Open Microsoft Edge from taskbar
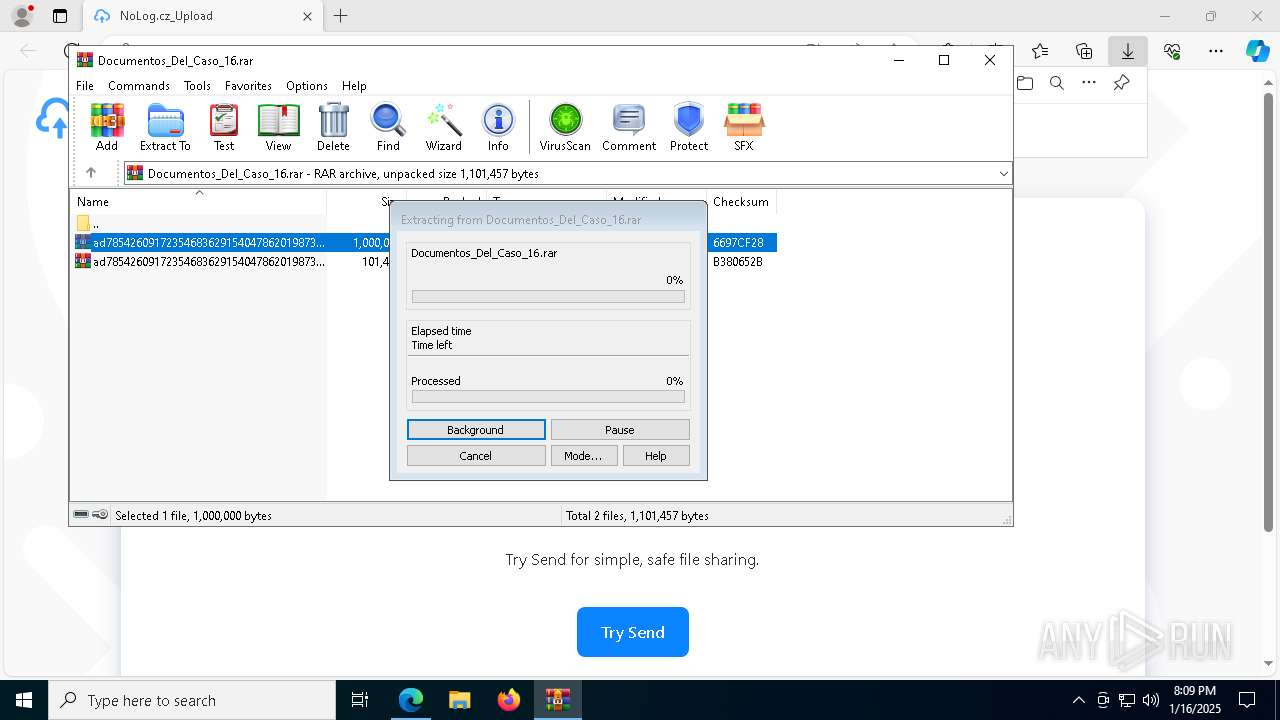 411,700
